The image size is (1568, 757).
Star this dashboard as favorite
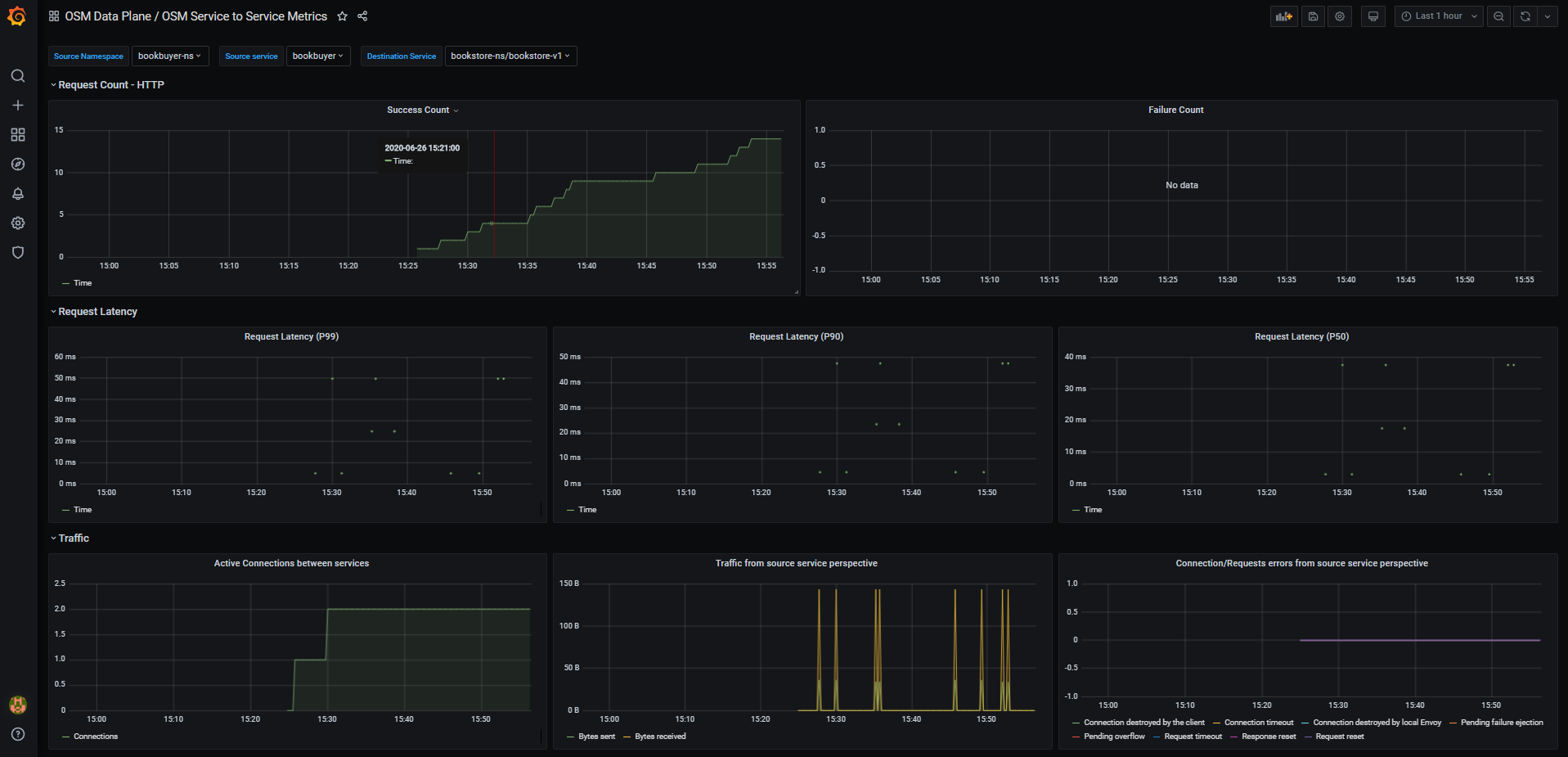[343, 16]
